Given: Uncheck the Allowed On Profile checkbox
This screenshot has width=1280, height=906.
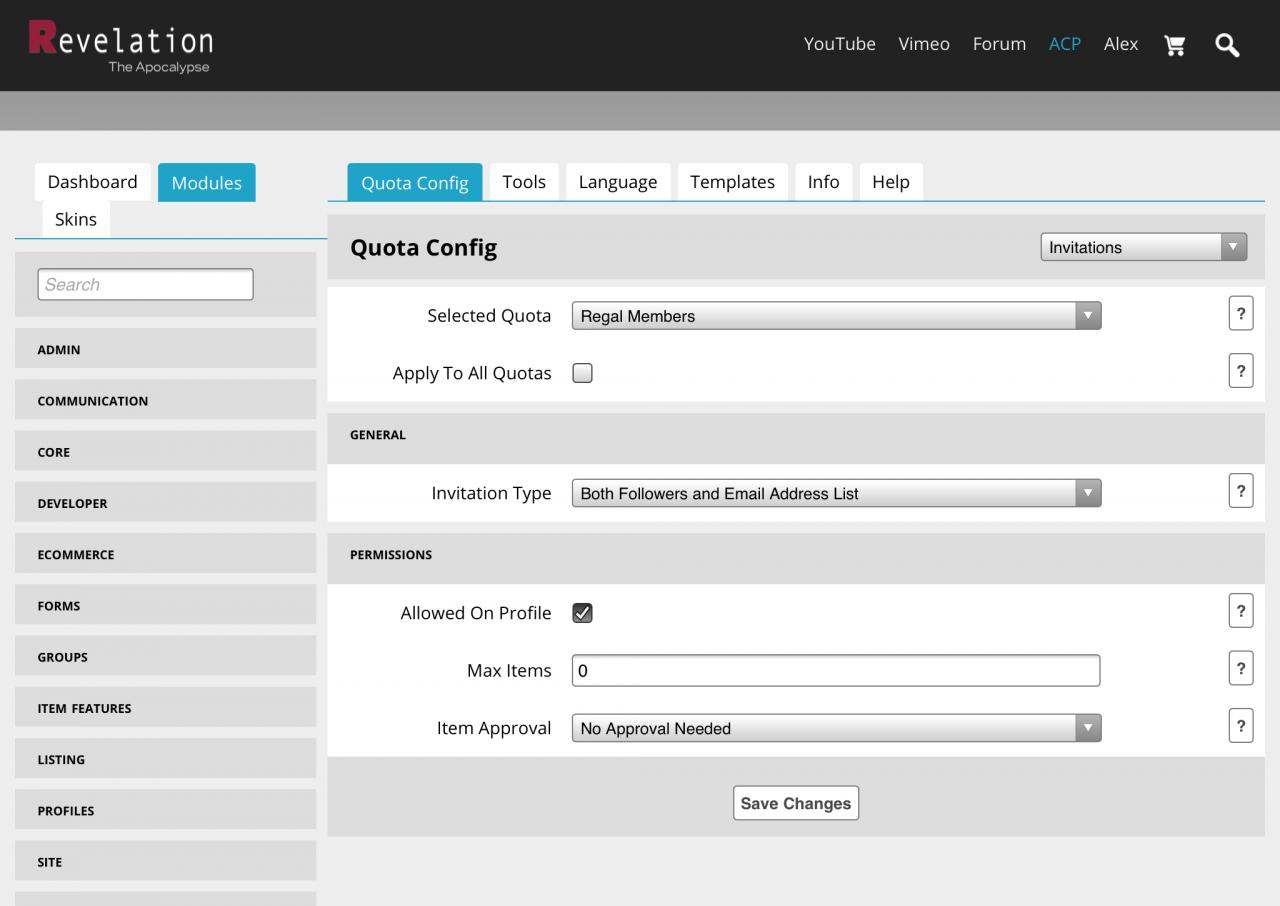Looking at the screenshot, I should (582, 613).
